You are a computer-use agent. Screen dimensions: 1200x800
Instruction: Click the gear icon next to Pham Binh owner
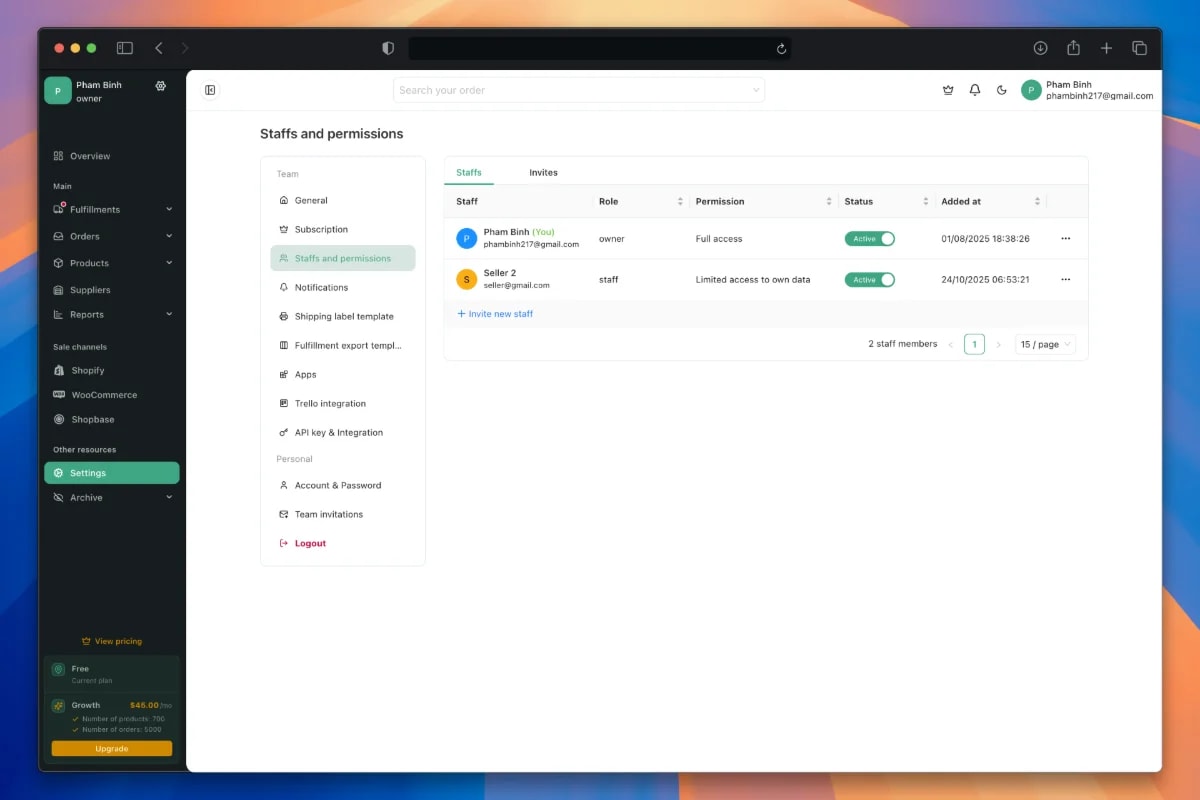pyautogui.click(x=160, y=86)
